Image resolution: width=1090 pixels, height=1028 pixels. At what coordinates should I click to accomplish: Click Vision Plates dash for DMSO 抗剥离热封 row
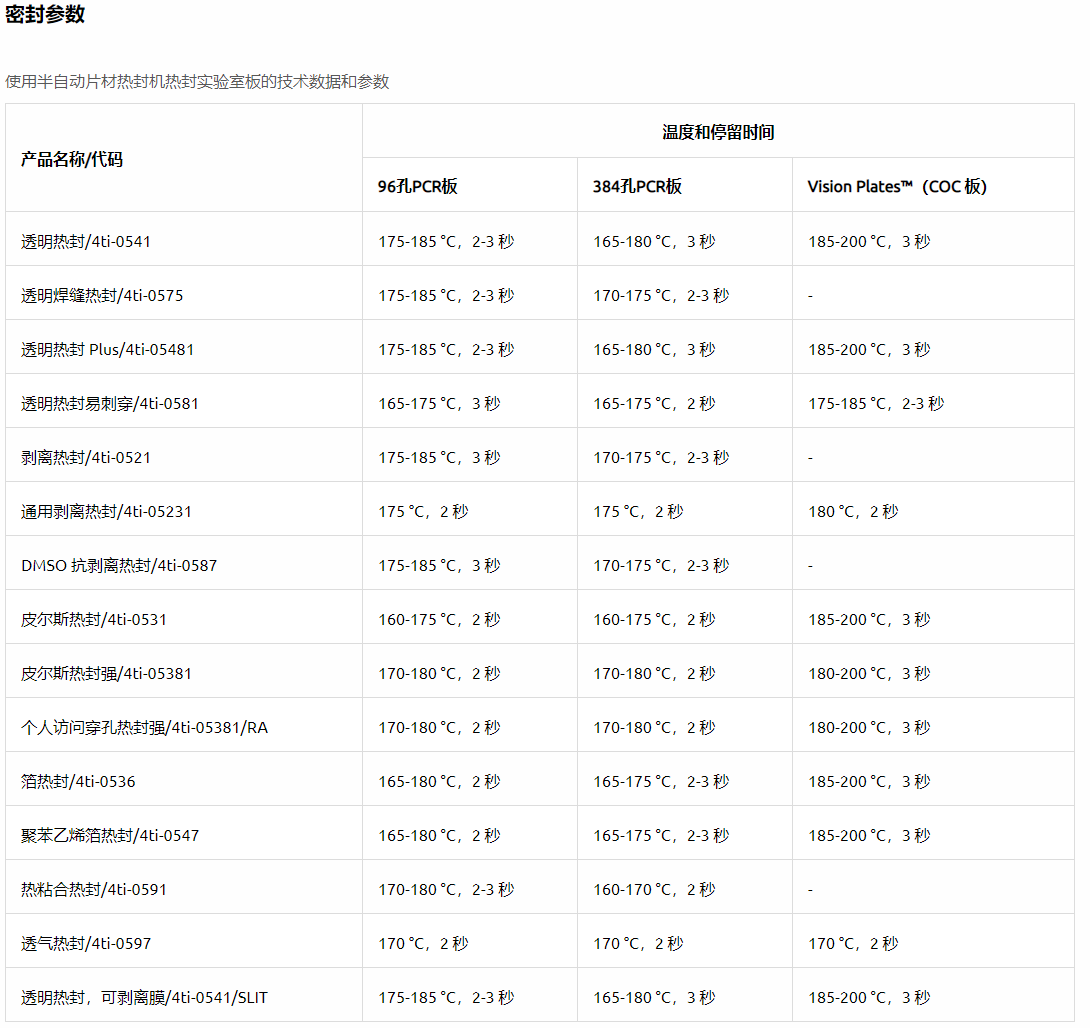[x=810, y=566]
